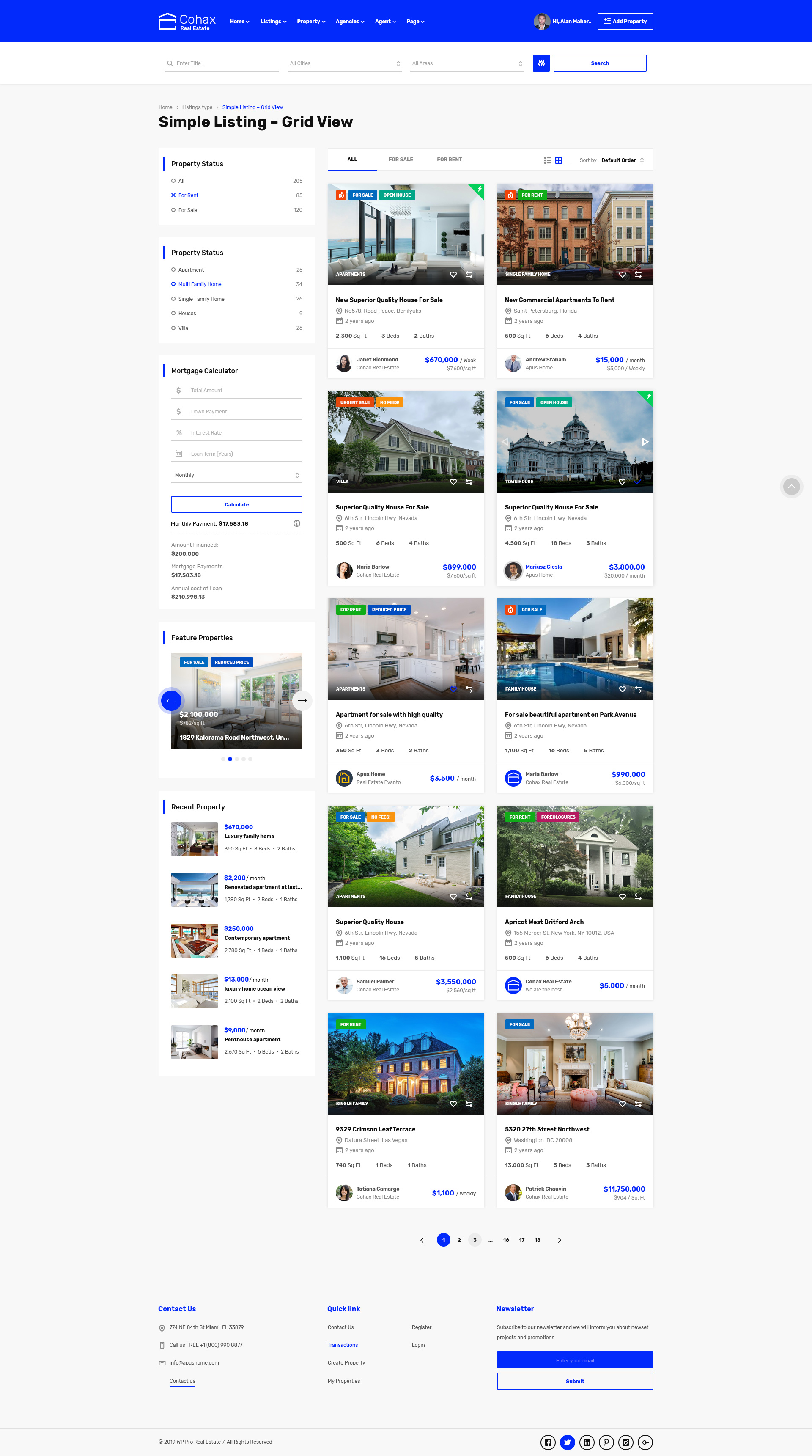
Task: Click mortgage payment info icon
Action: (296, 523)
